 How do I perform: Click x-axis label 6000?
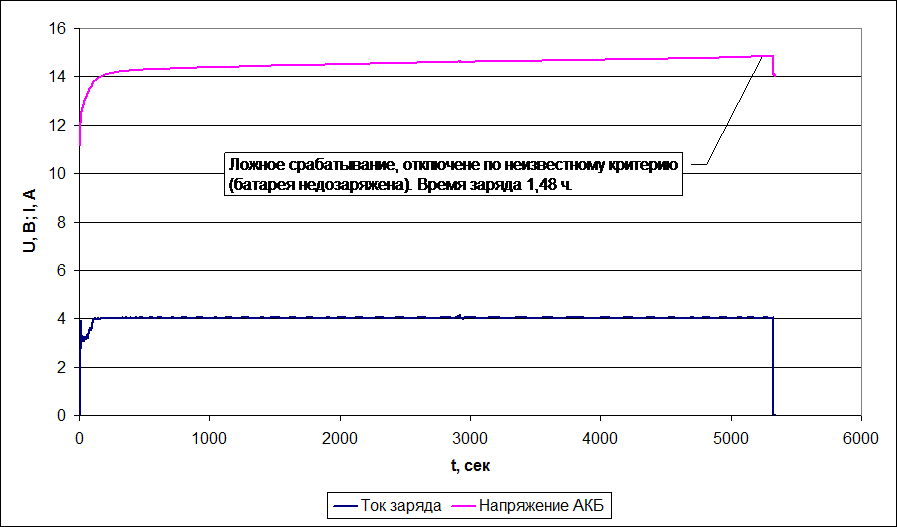[862, 438]
